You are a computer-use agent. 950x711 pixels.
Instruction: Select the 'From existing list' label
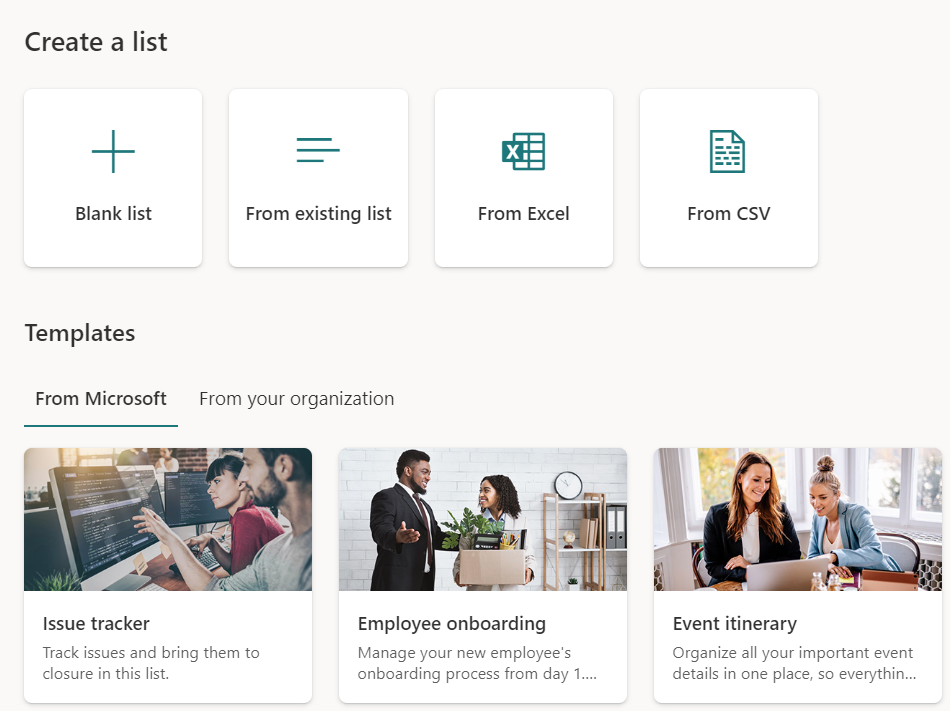pyautogui.click(x=318, y=213)
